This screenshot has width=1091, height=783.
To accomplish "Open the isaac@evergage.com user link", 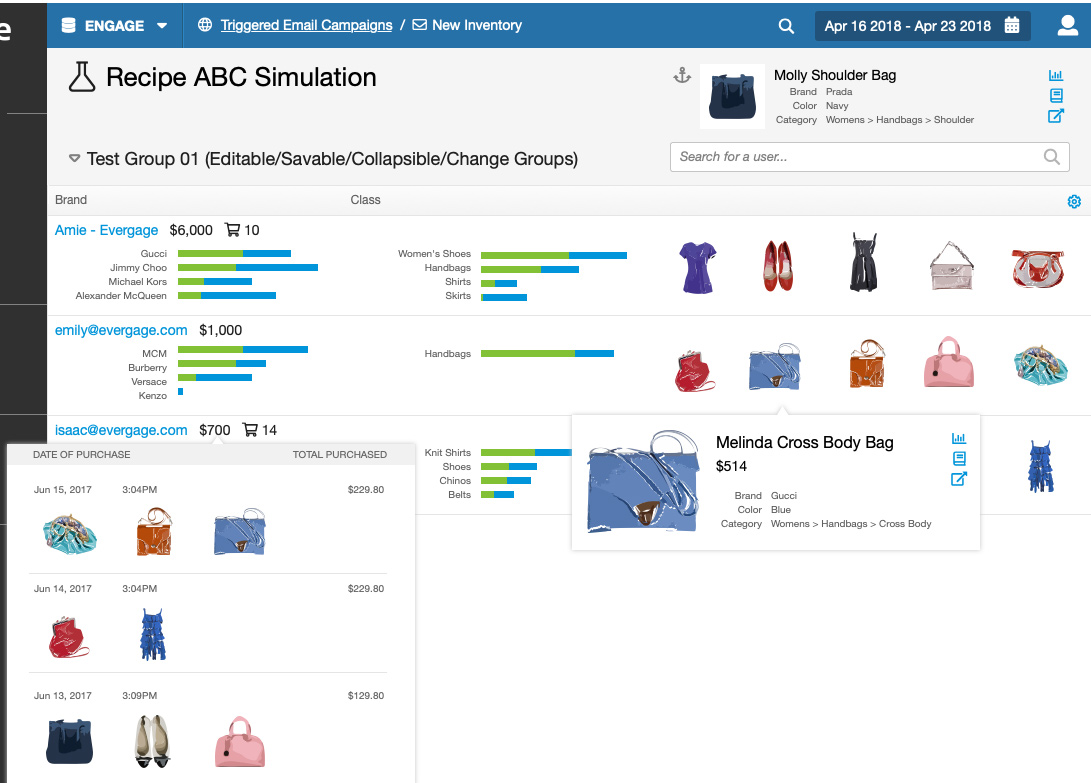I will [x=121, y=430].
